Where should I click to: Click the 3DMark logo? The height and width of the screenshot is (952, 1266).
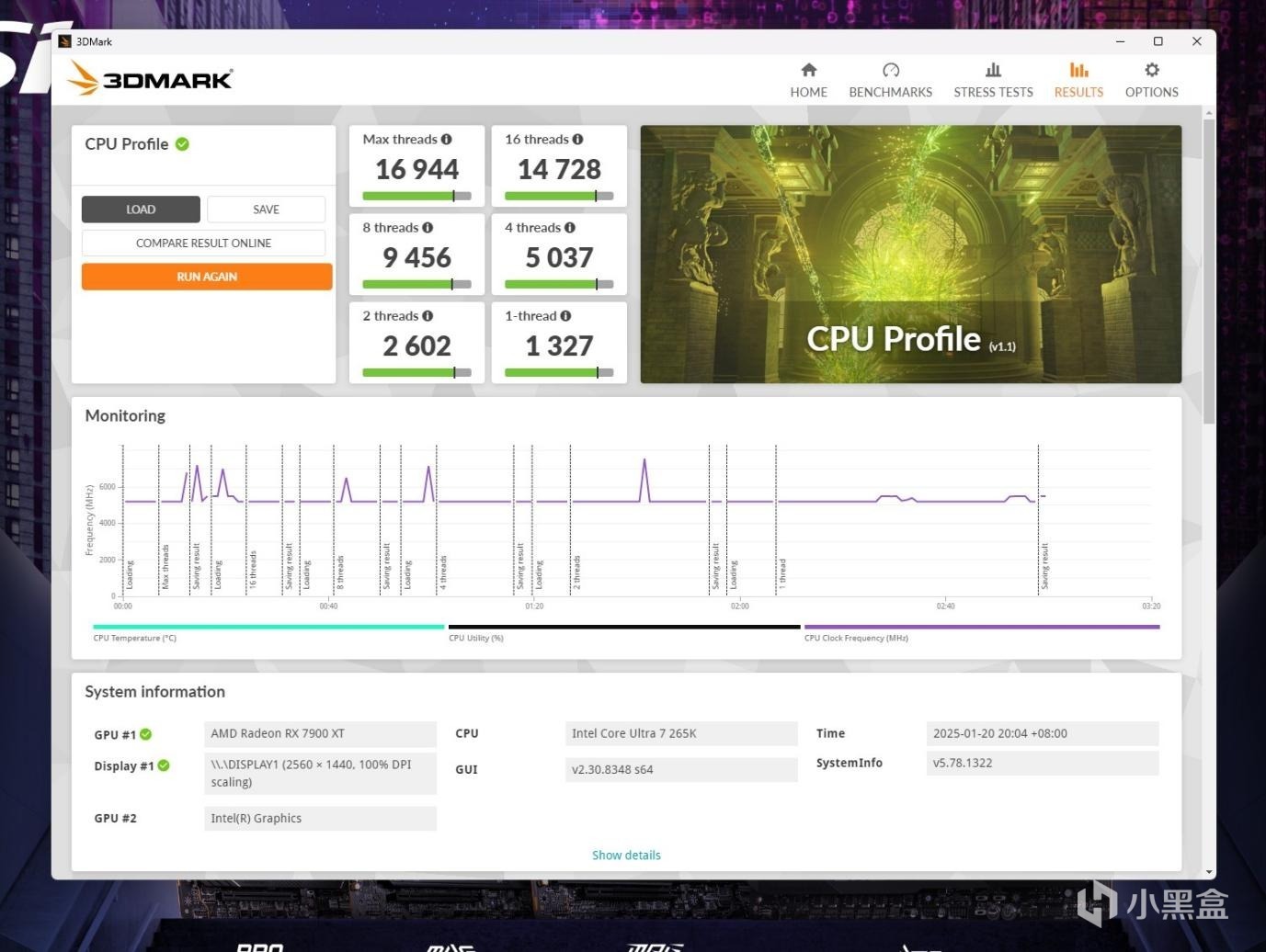pyautogui.click(x=150, y=79)
